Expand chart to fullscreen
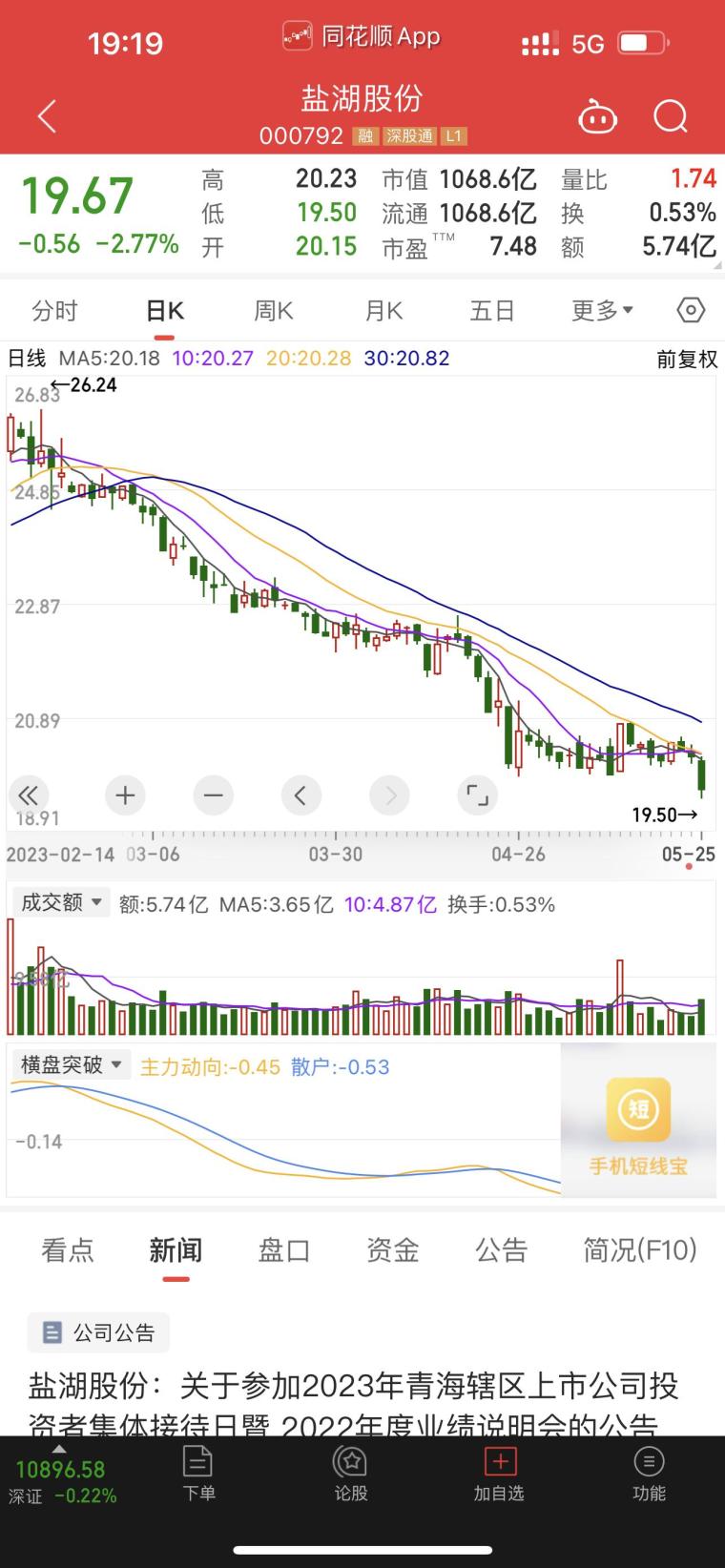The height and width of the screenshot is (1568, 725). click(x=476, y=794)
